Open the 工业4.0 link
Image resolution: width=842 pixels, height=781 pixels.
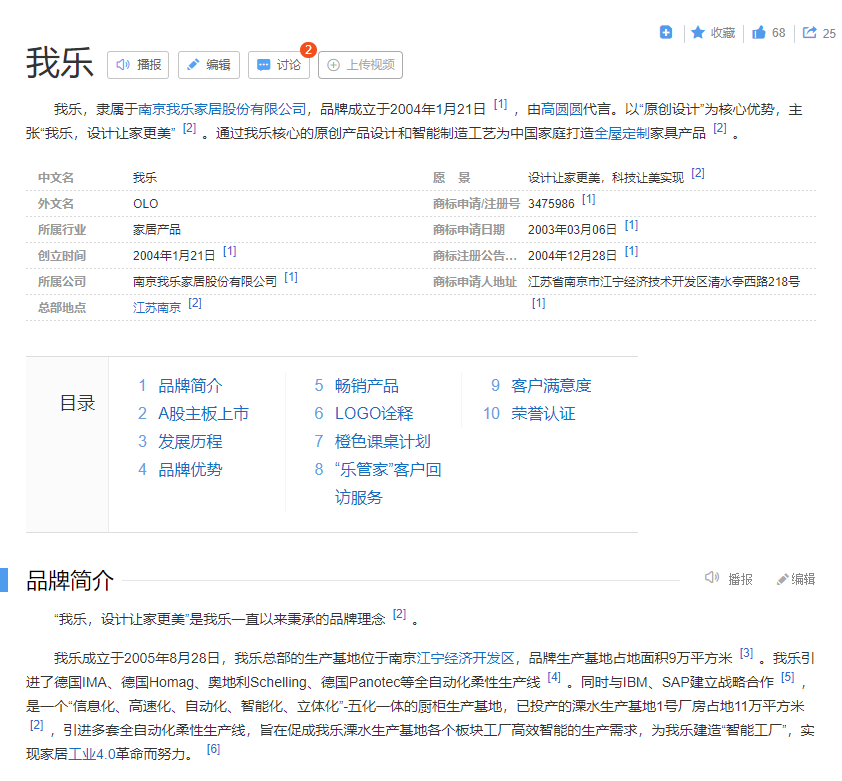(92, 754)
